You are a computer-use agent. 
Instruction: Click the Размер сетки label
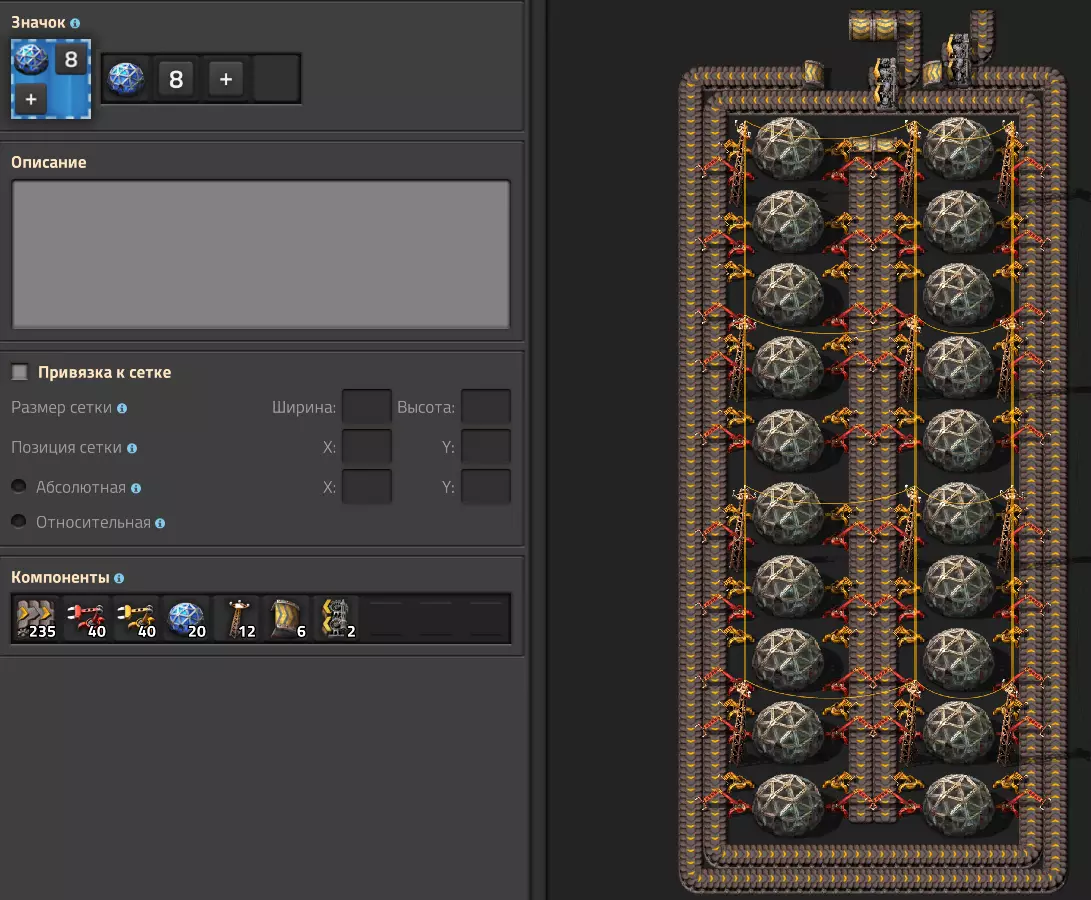pos(61,407)
